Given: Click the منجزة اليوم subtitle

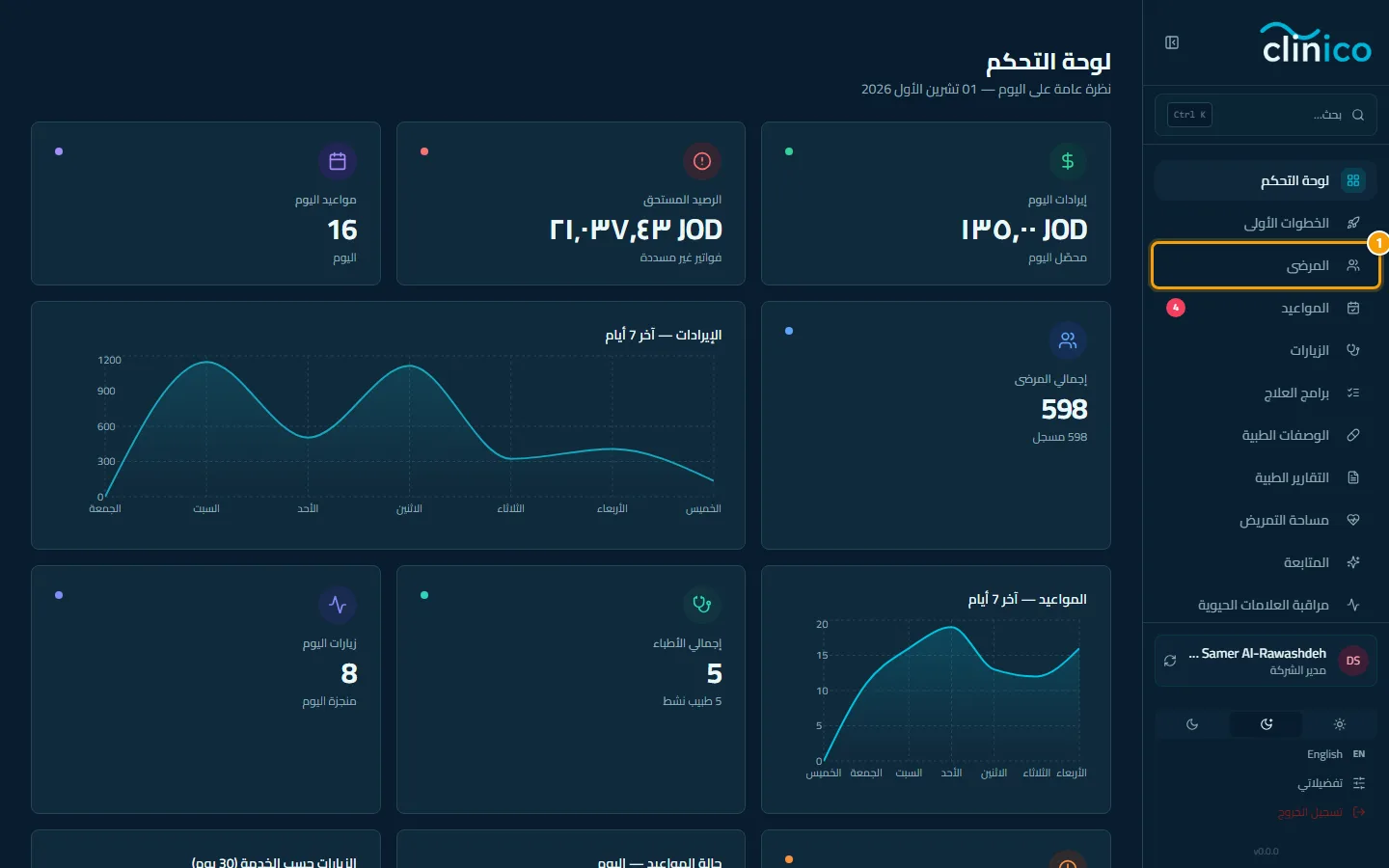Looking at the screenshot, I should (329, 701).
